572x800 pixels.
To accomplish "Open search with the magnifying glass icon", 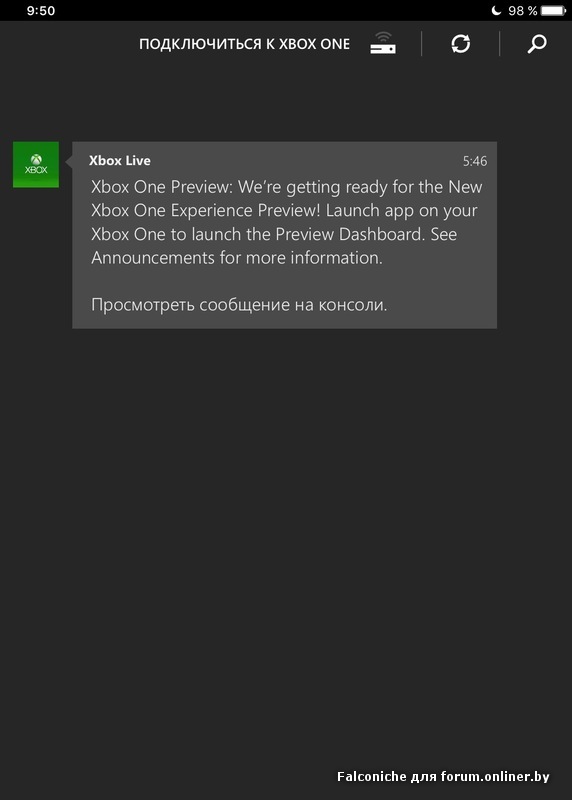I will pos(536,44).
